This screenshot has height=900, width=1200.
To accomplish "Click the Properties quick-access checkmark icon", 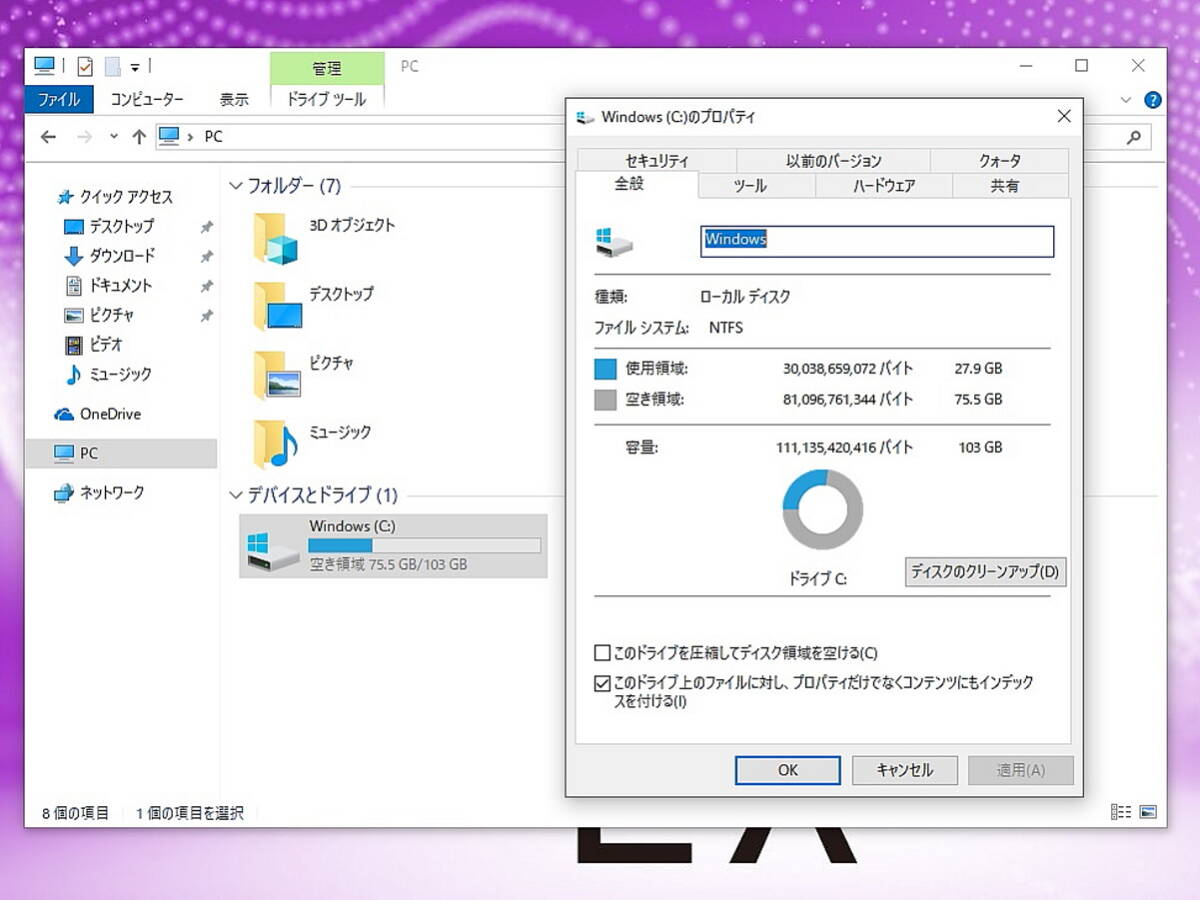I will (x=85, y=66).
